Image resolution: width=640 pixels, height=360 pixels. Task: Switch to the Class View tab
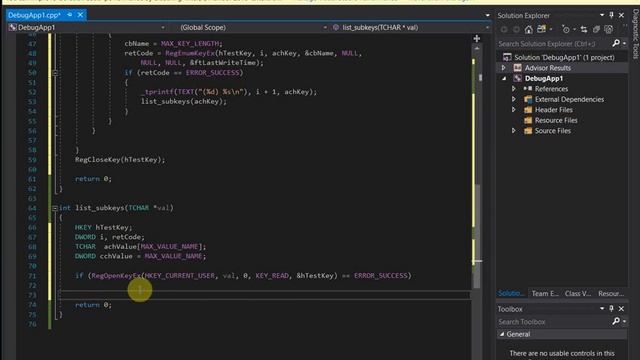point(578,293)
